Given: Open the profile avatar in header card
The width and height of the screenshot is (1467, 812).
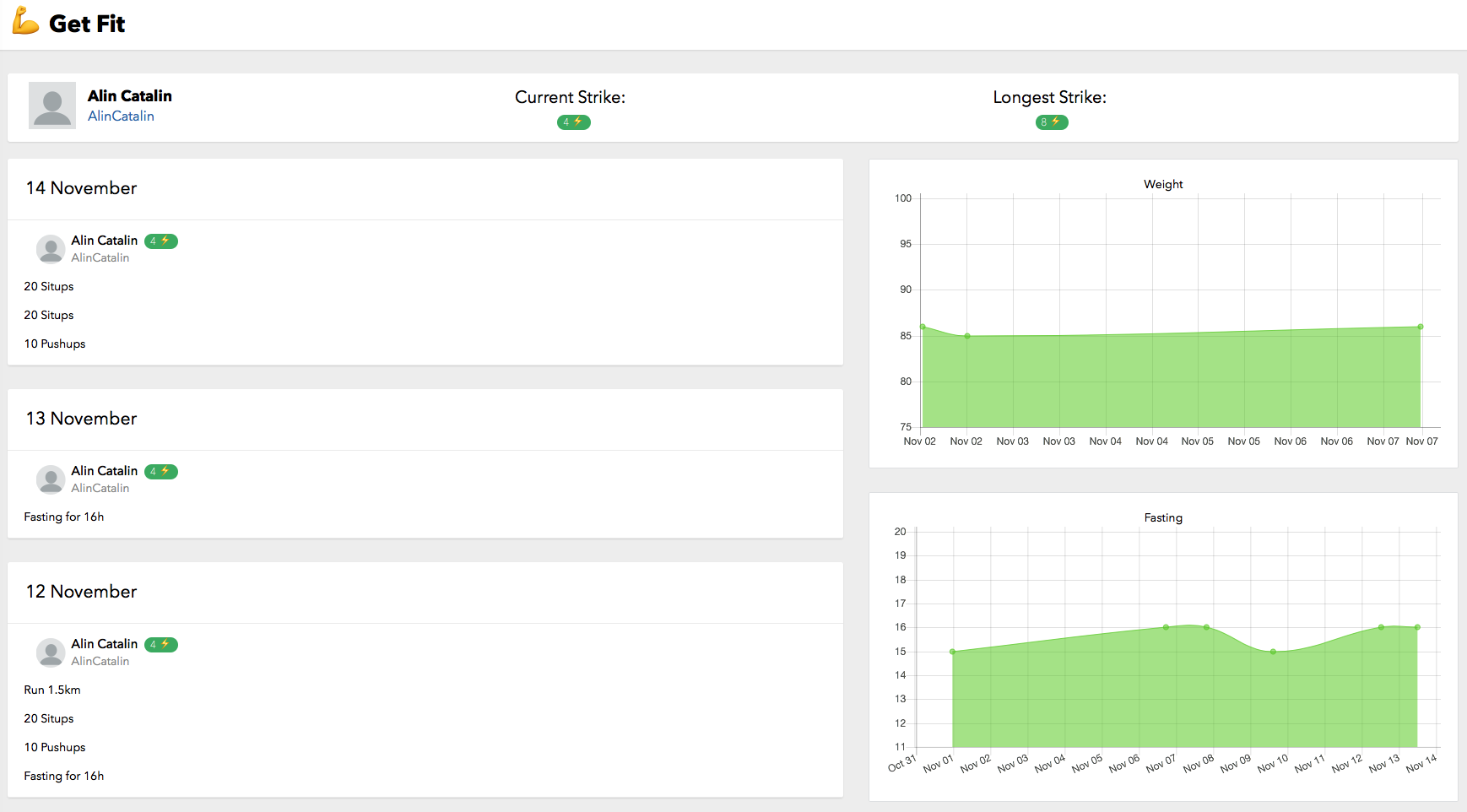Looking at the screenshot, I should click(52, 106).
